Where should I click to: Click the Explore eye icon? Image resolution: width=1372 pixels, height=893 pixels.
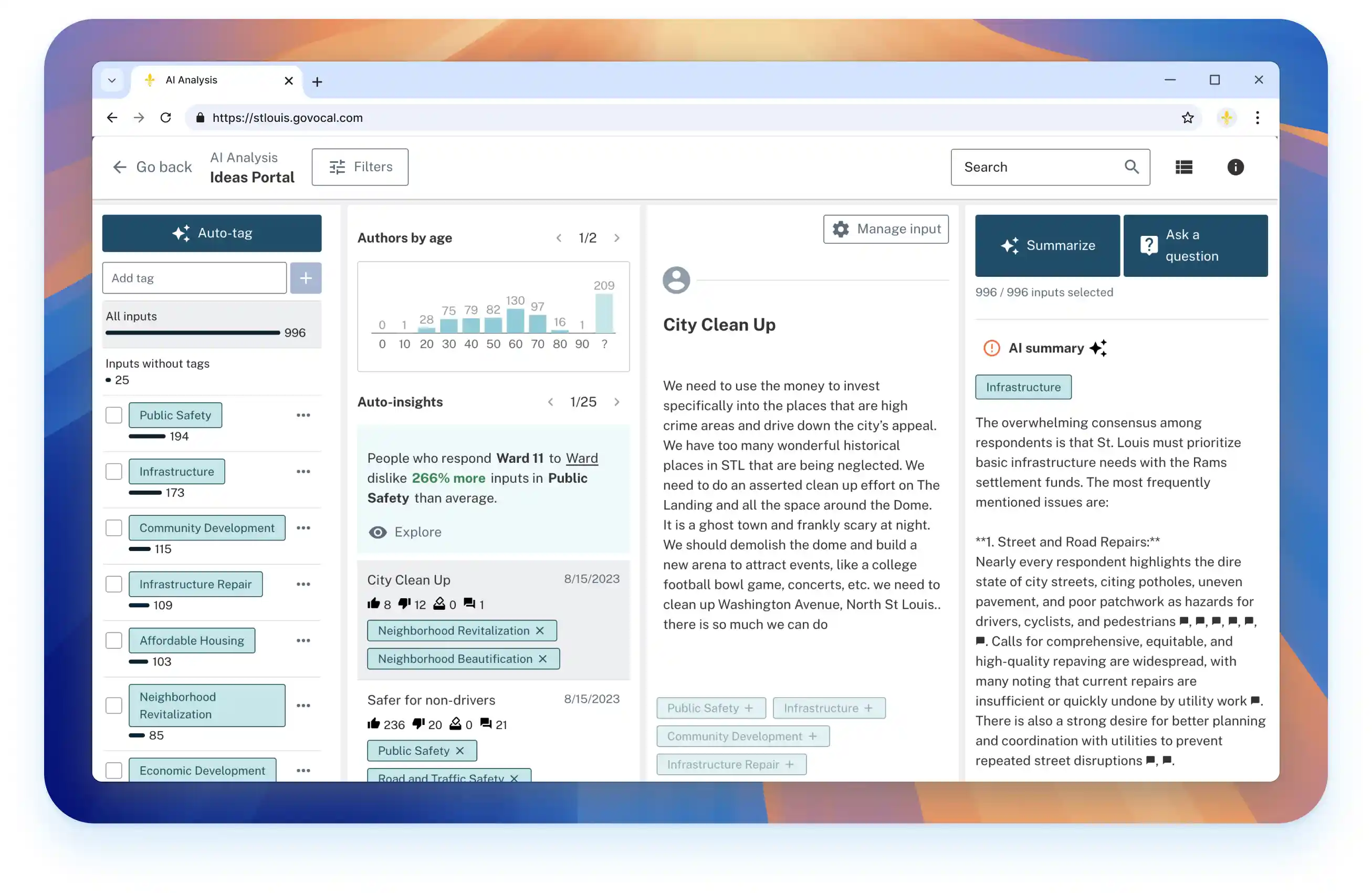tap(378, 532)
